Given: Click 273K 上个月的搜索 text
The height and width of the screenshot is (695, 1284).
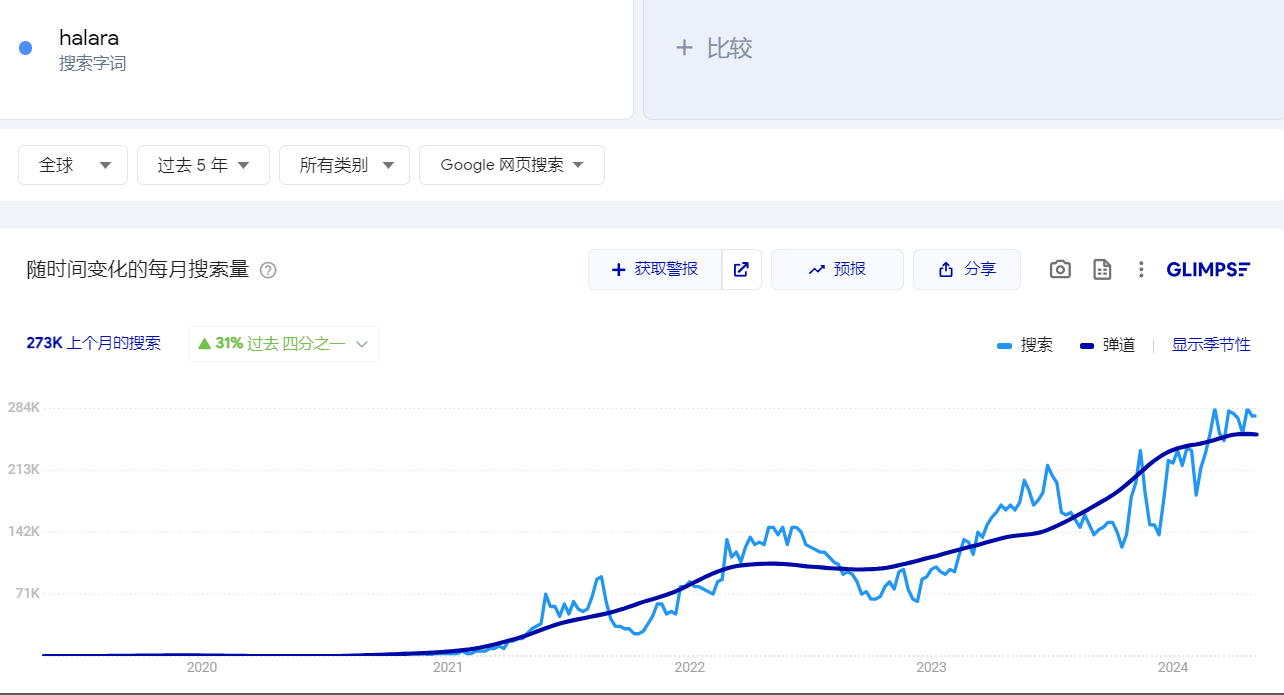Looking at the screenshot, I should pyautogui.click(x=93, y=343).
